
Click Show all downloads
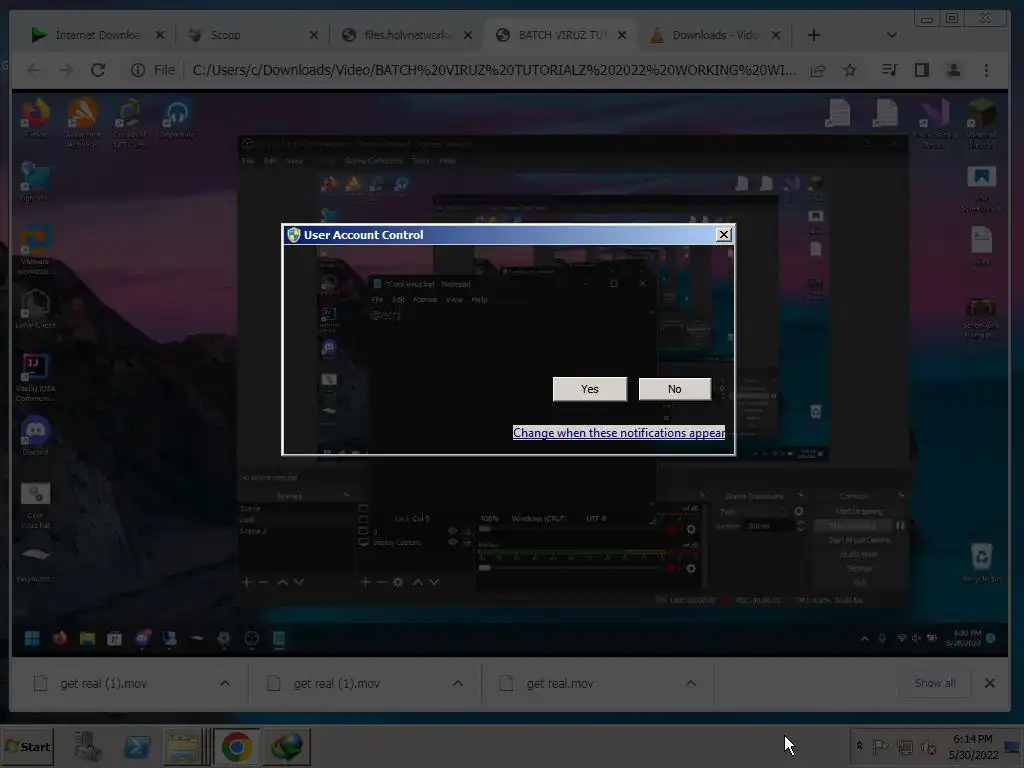point(935,683)
